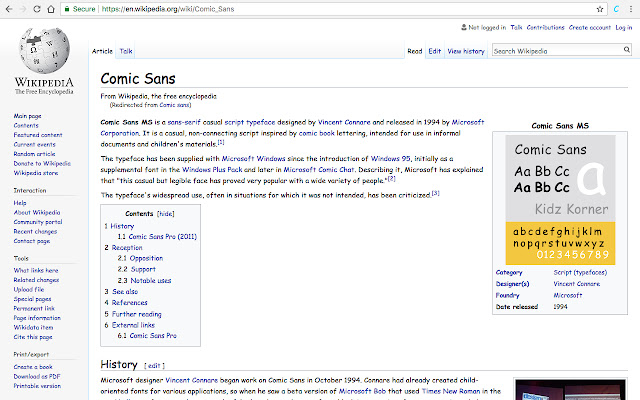The height and width of the screenshot is (400, 640).
Task: Open the View history tab
Action: tap(466, 51)
